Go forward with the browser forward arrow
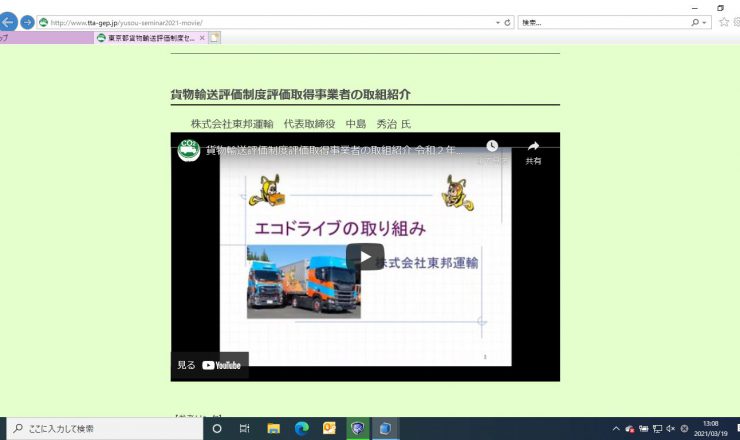This screenshot has height=440, width=740. pos(27,22)
